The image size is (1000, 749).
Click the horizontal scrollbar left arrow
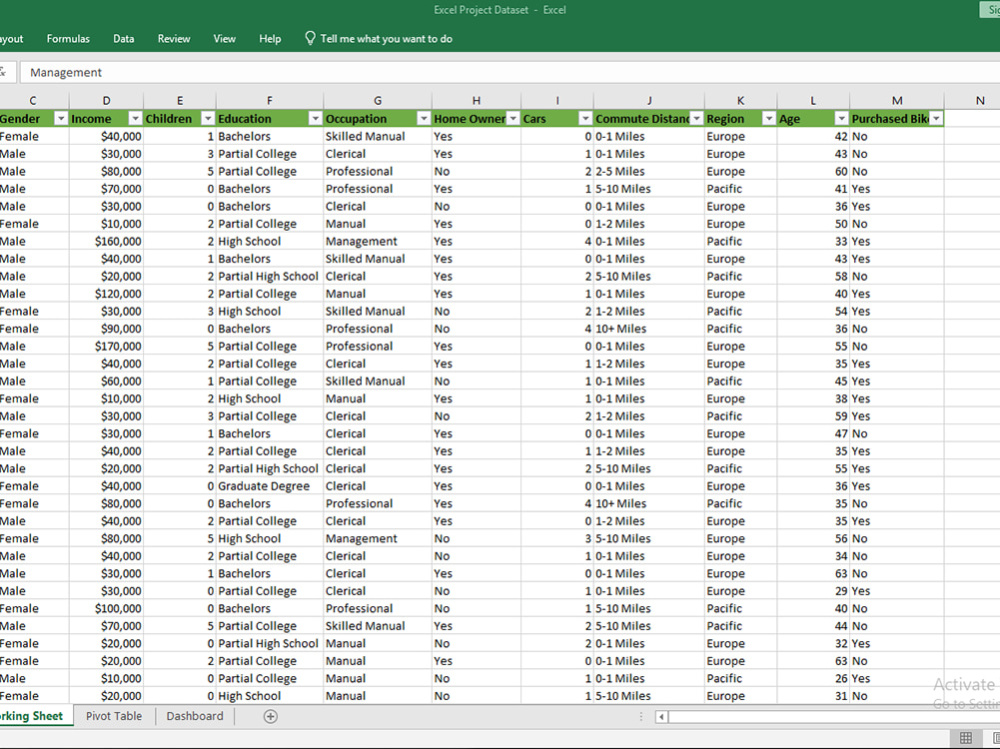click(x=661, y=716)
